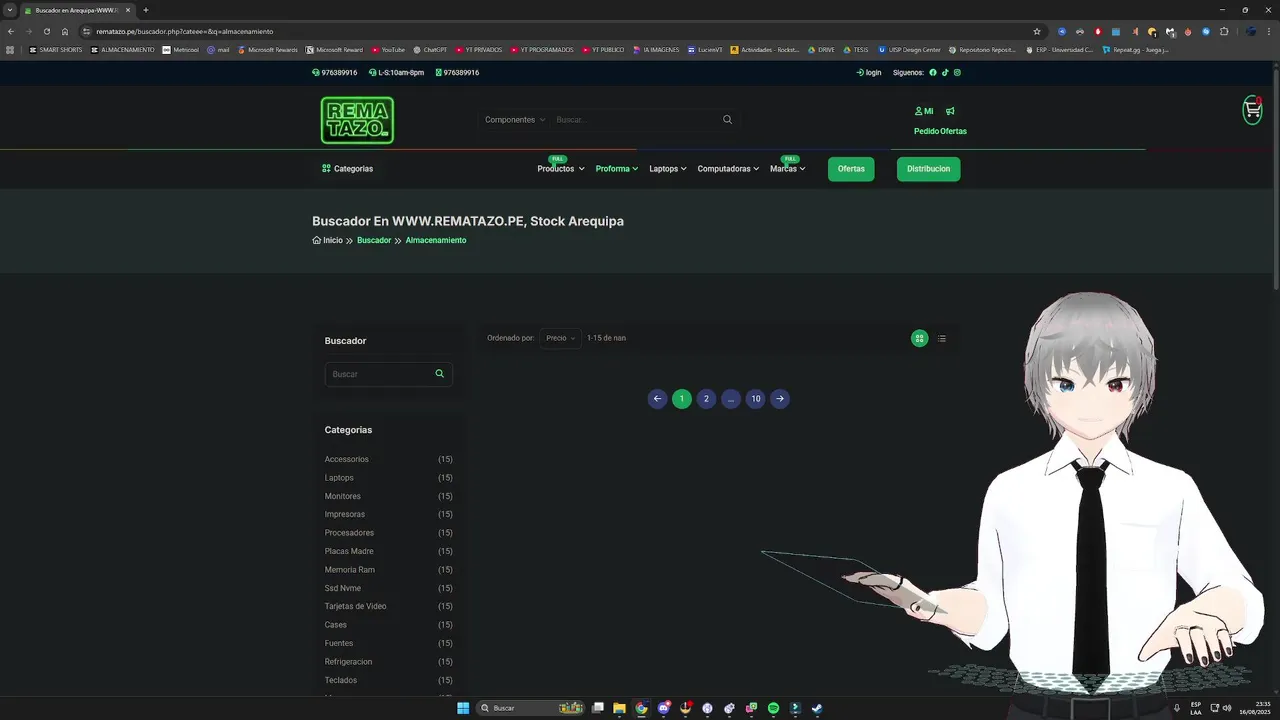
Task: Switch to grid view layout
Action: point(919,338)
